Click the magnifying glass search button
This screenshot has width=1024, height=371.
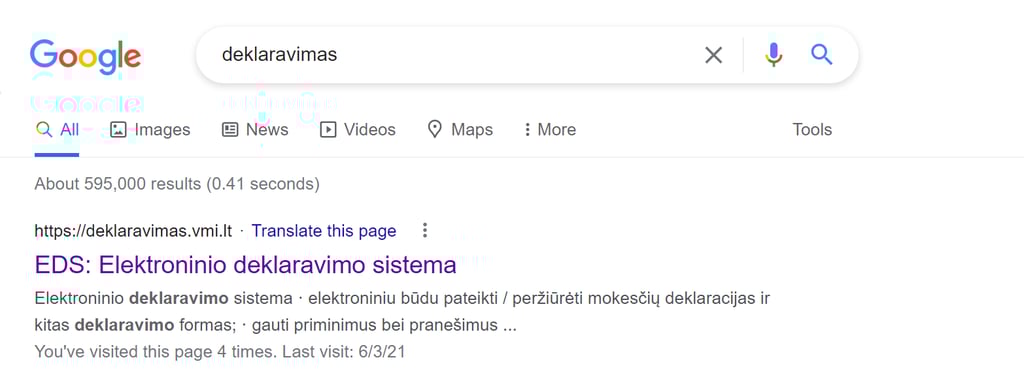point(822,55)
